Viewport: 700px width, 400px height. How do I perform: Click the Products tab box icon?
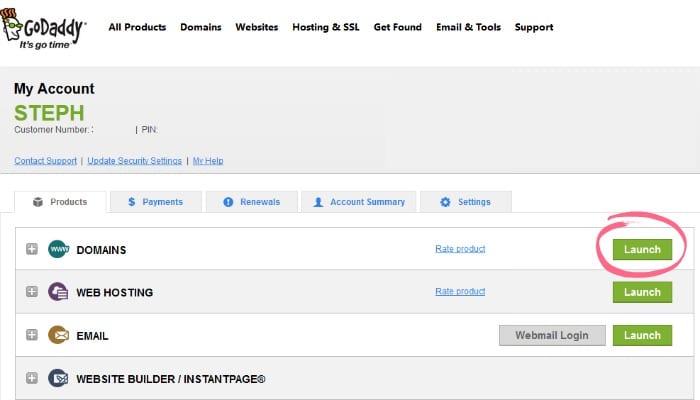coord(38,202)
